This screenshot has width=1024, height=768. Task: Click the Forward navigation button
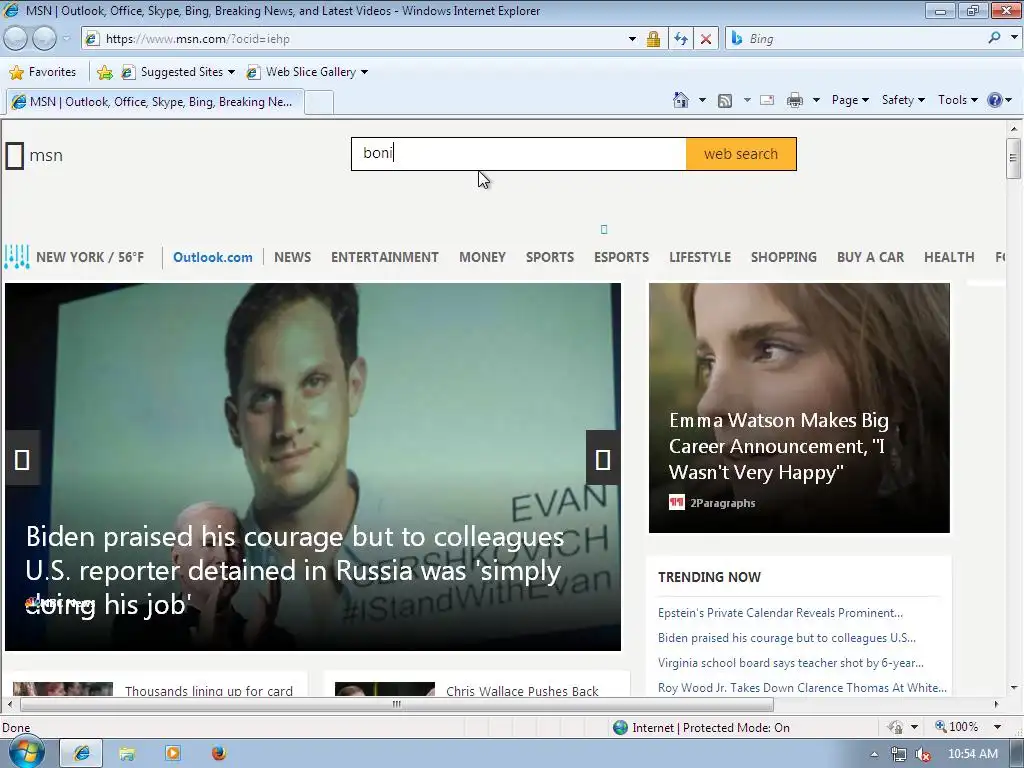44,39
